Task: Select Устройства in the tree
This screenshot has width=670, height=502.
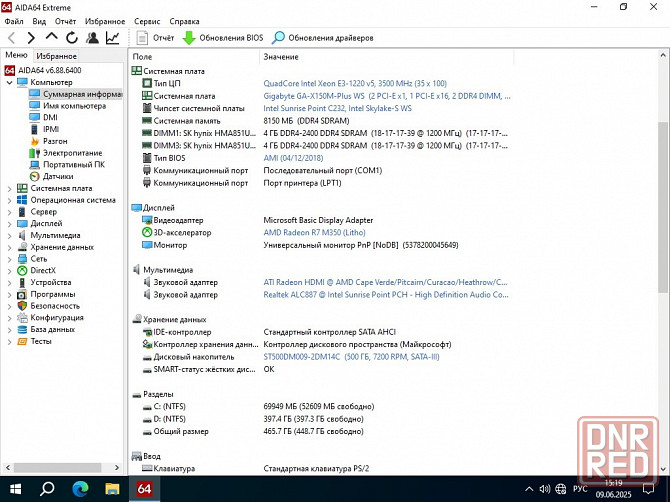Action: tap(50, 282)
